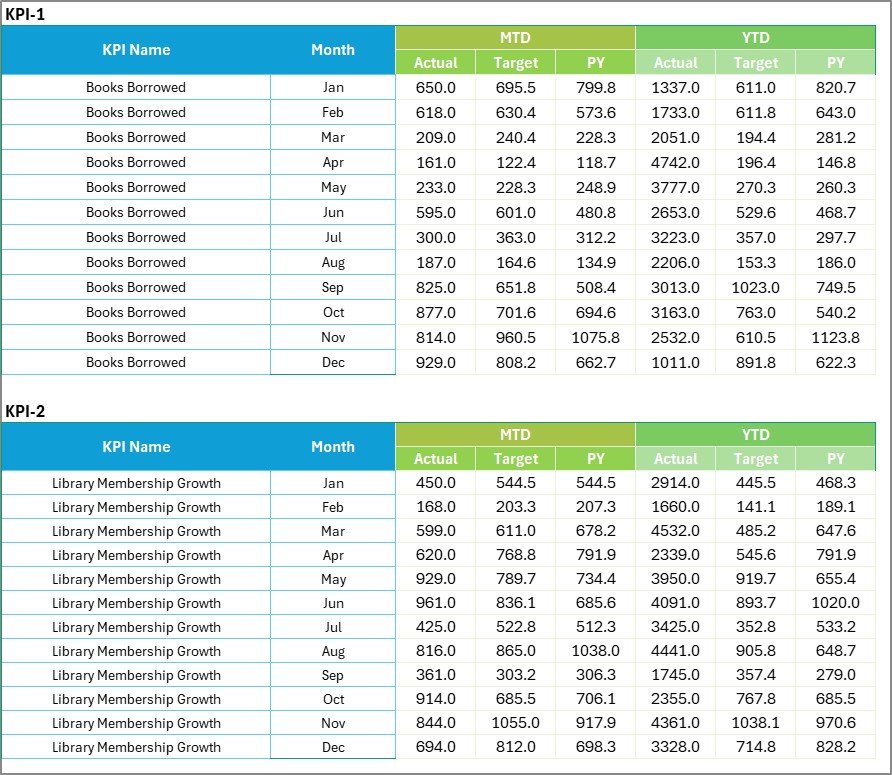Screen dimensions: 892x775
Task: Select the KPI-2 section label
Action: pos(26,410)
